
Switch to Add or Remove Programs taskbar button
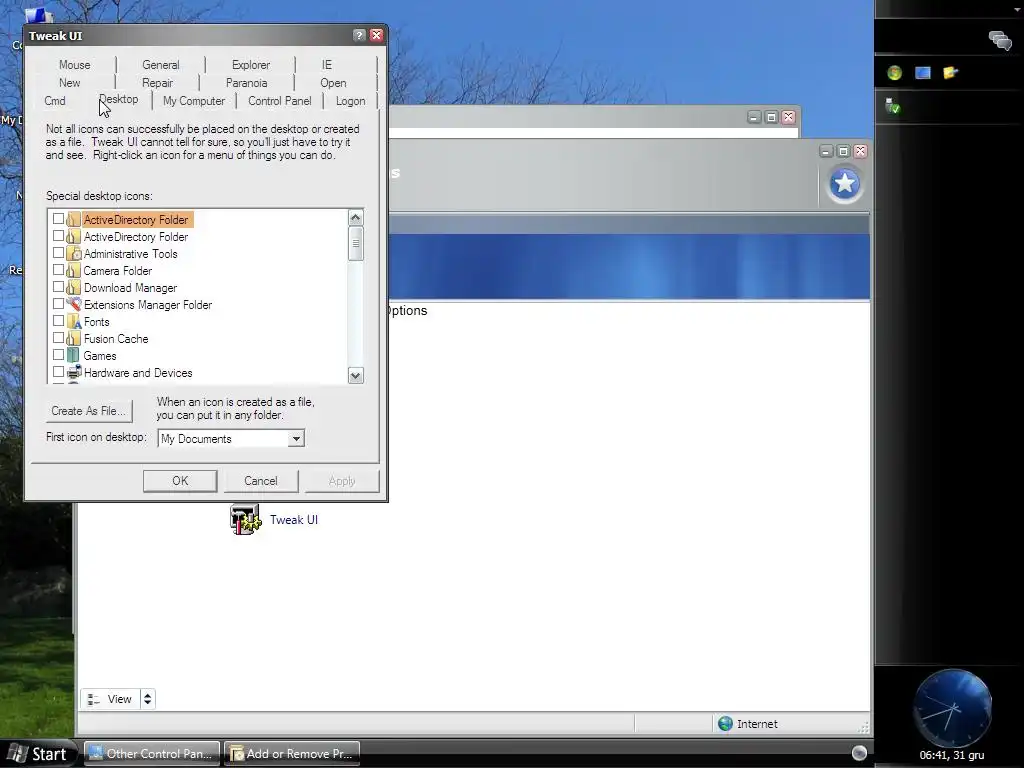(291, 754)
